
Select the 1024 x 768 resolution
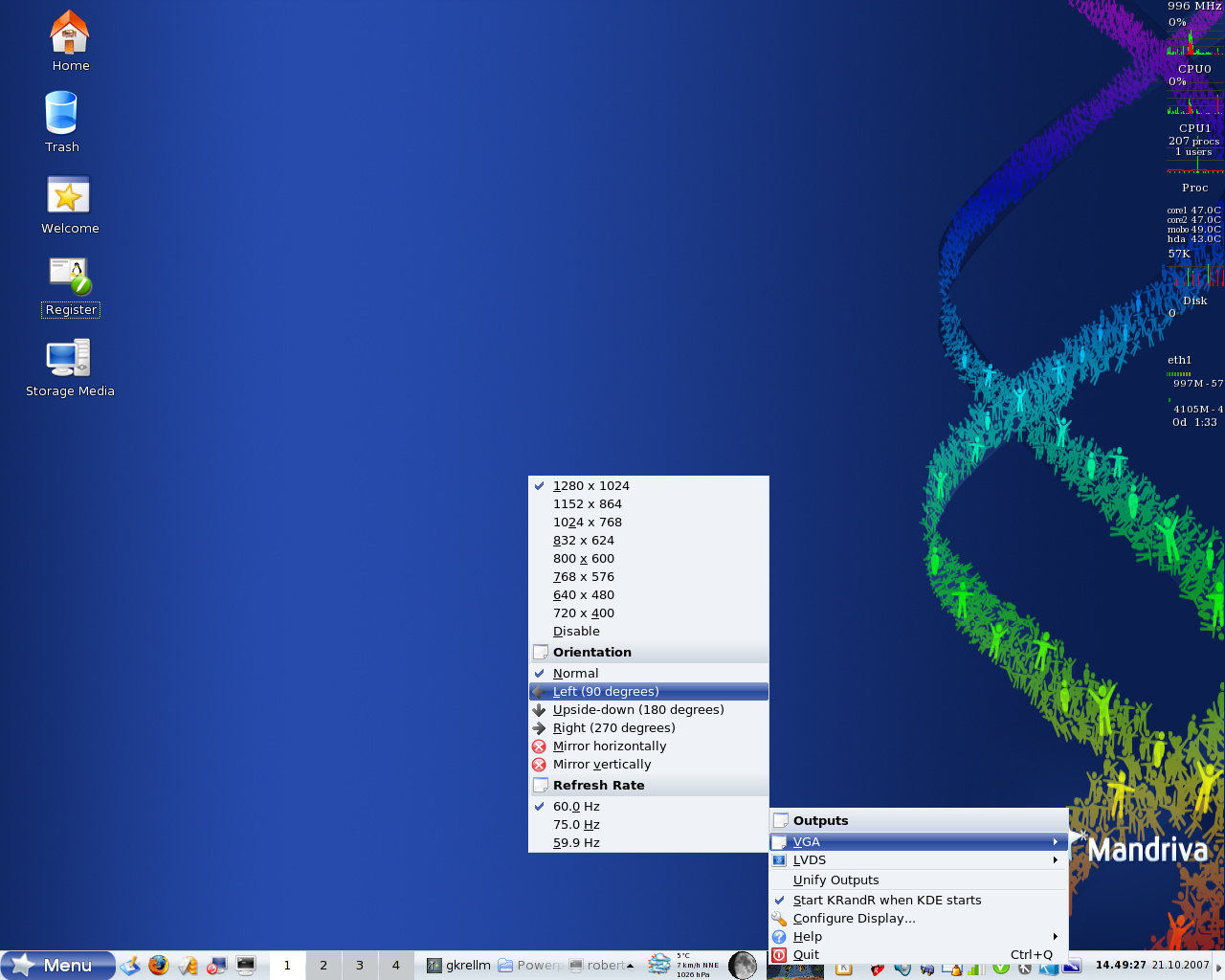pos(649,523)
